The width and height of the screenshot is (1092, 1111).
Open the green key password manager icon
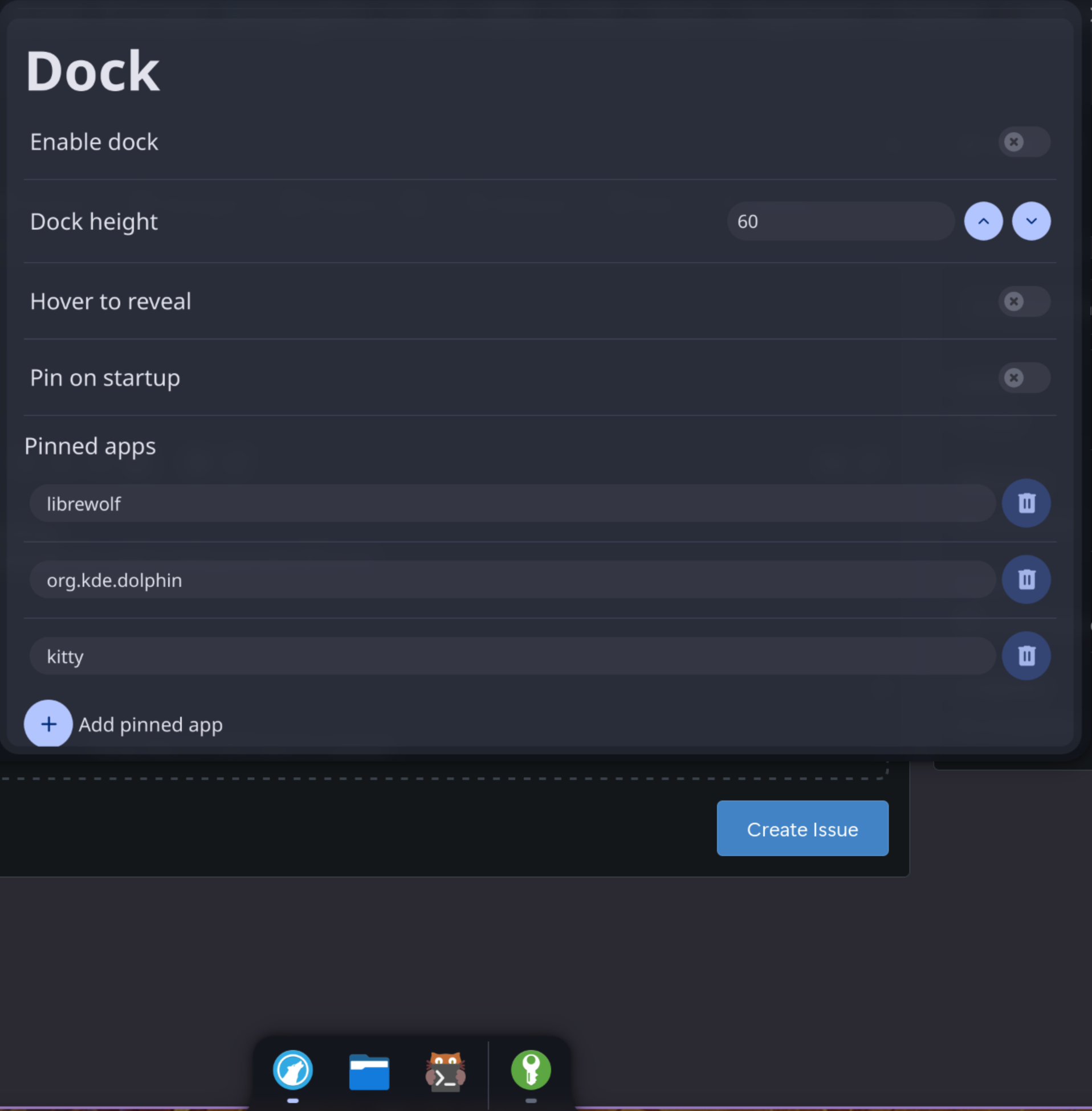(531, 1070)
